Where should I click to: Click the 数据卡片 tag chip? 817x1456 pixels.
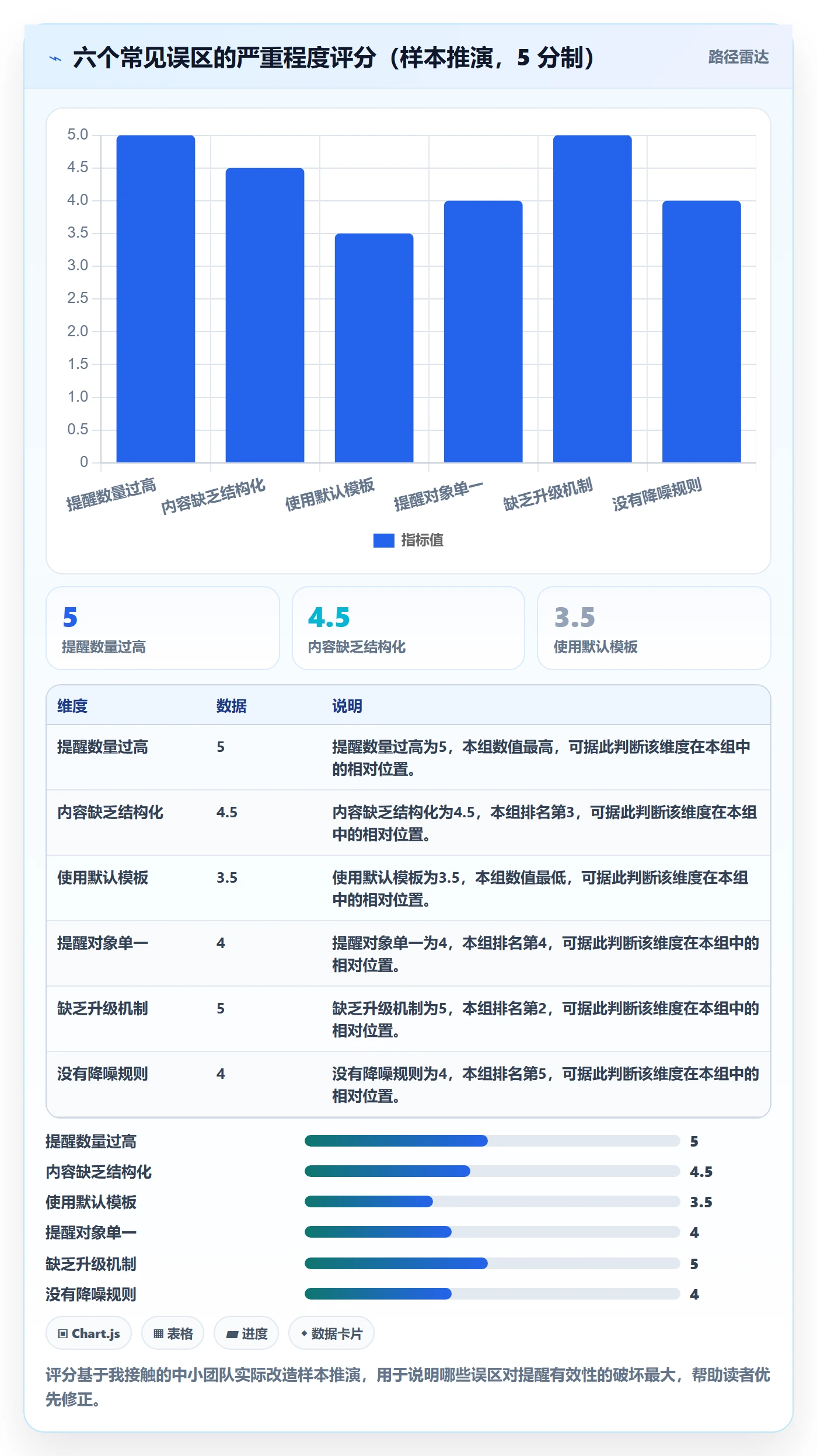[331, 1333]
